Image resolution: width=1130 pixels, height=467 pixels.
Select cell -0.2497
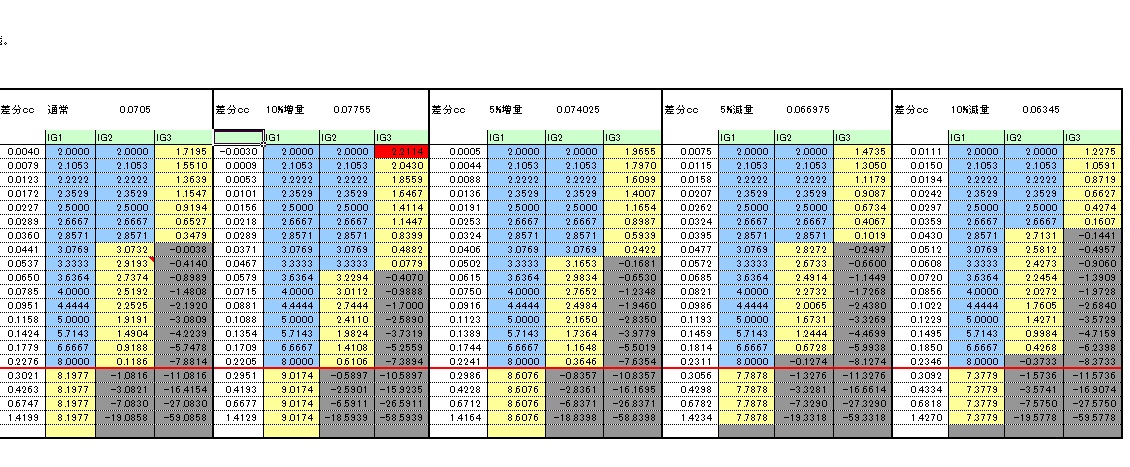tap(862, 249)
